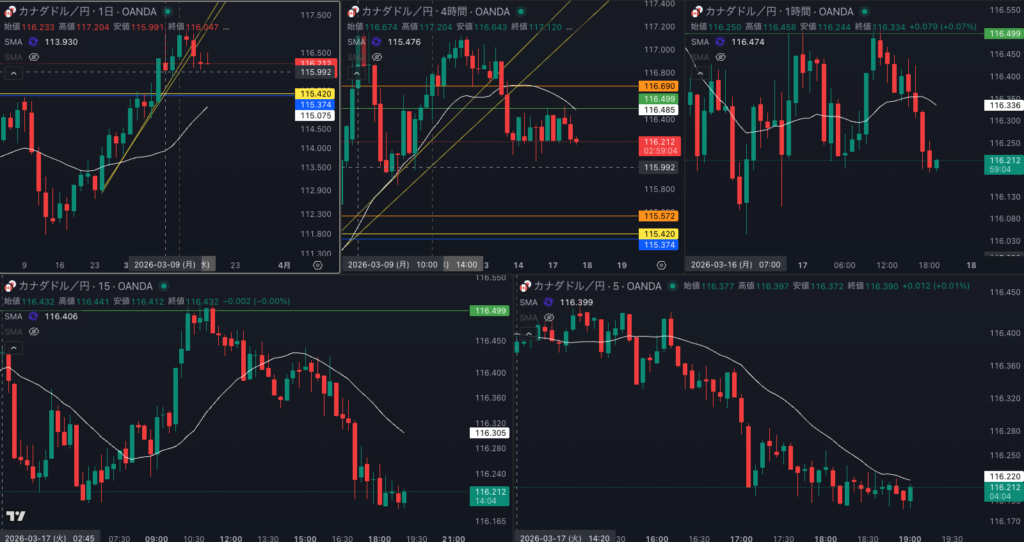Click the orange 116.690 price label on 4時間 chart

(x=658, y=86)
